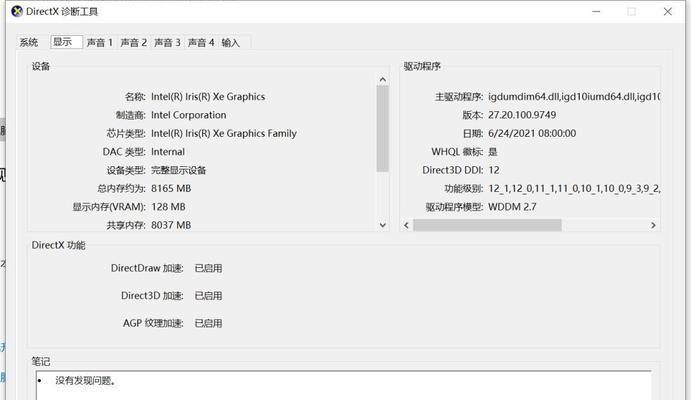Click Direct3D 加速 status 已启用
This screenshot has width=691, height=400.
click(x=208, y=296)
